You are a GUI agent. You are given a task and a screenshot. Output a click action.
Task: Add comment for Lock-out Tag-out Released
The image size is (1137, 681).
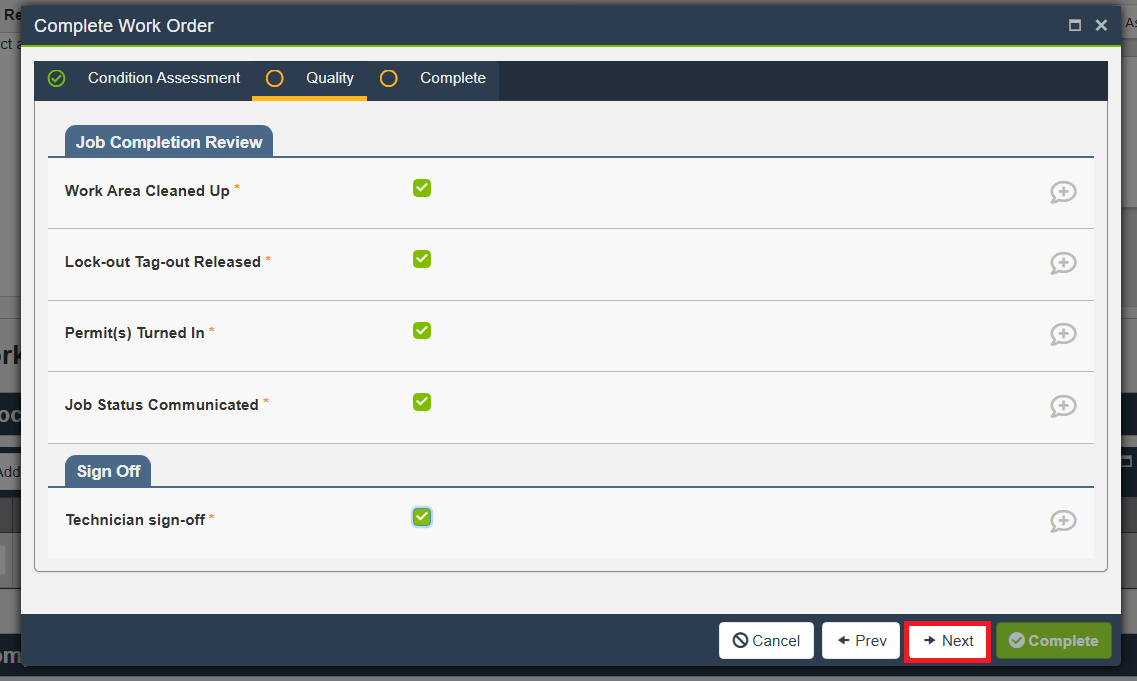(1062, 263)
